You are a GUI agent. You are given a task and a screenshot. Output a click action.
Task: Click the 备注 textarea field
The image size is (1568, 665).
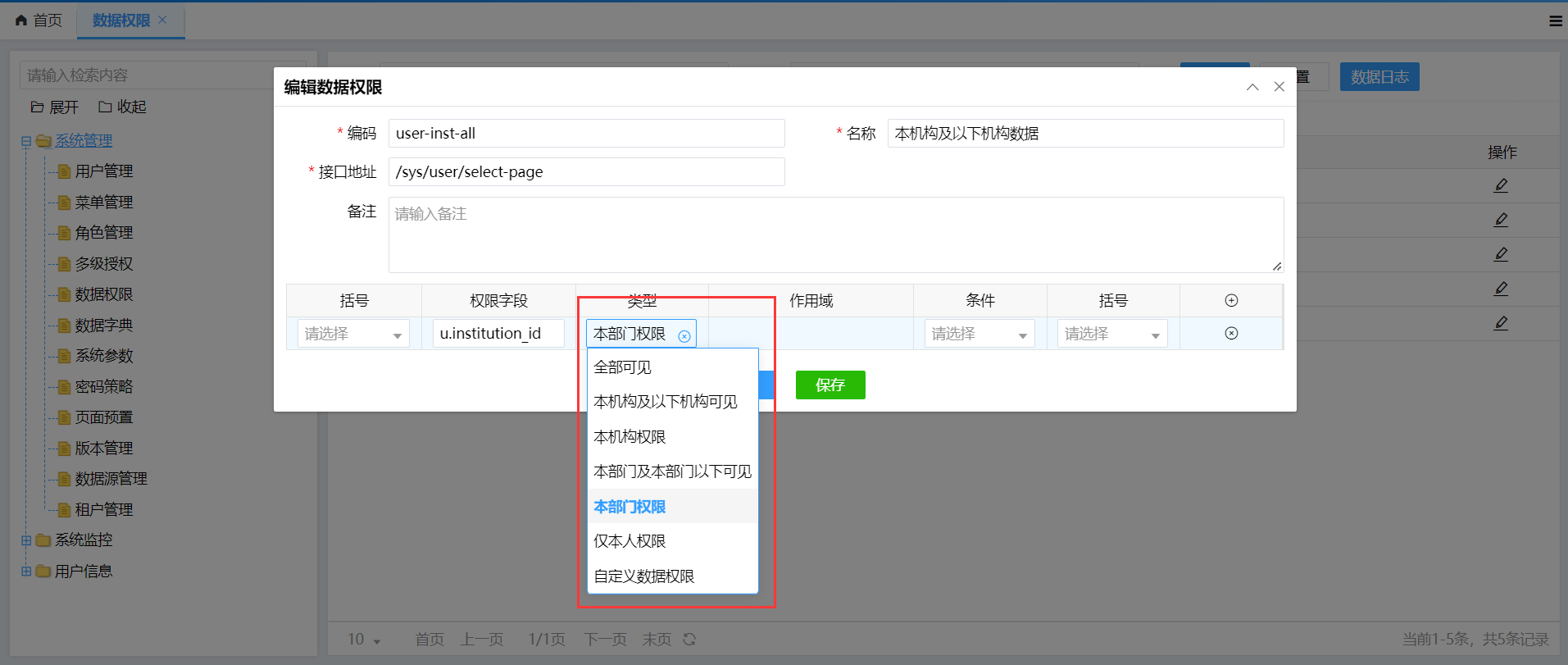pos(835,235)
